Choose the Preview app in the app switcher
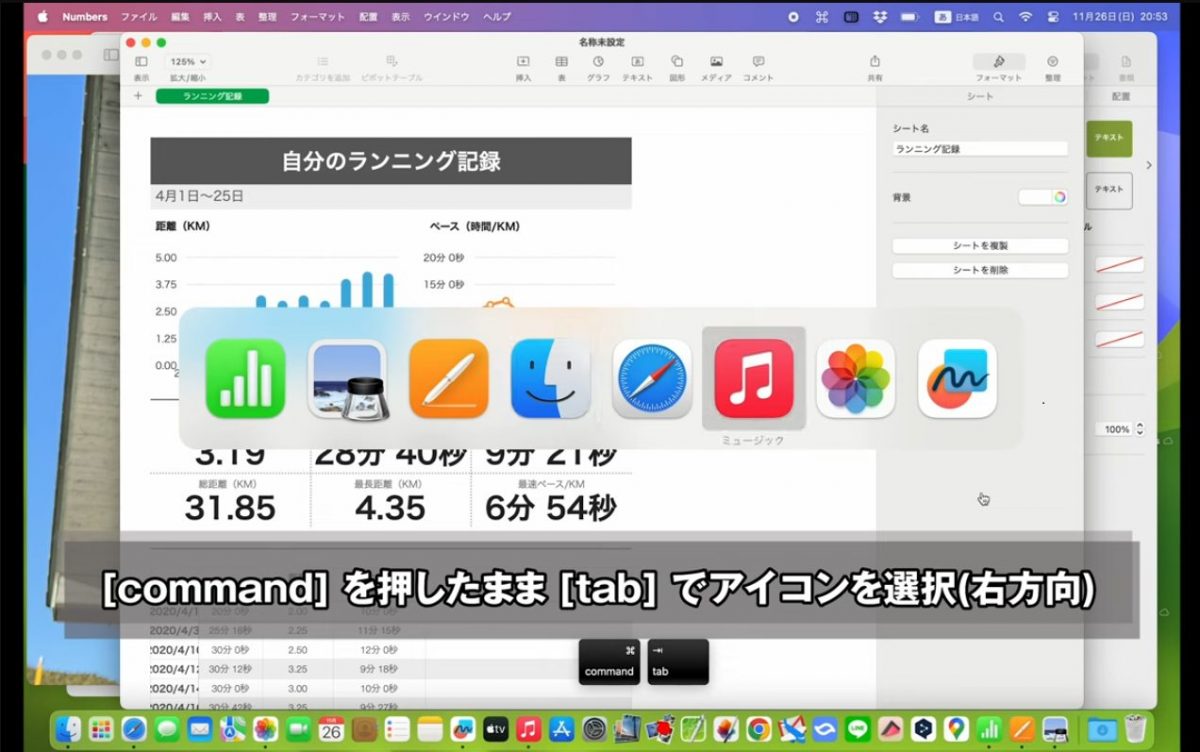The height and width of the screenshot is (752, 1200). tap(347, 378)
